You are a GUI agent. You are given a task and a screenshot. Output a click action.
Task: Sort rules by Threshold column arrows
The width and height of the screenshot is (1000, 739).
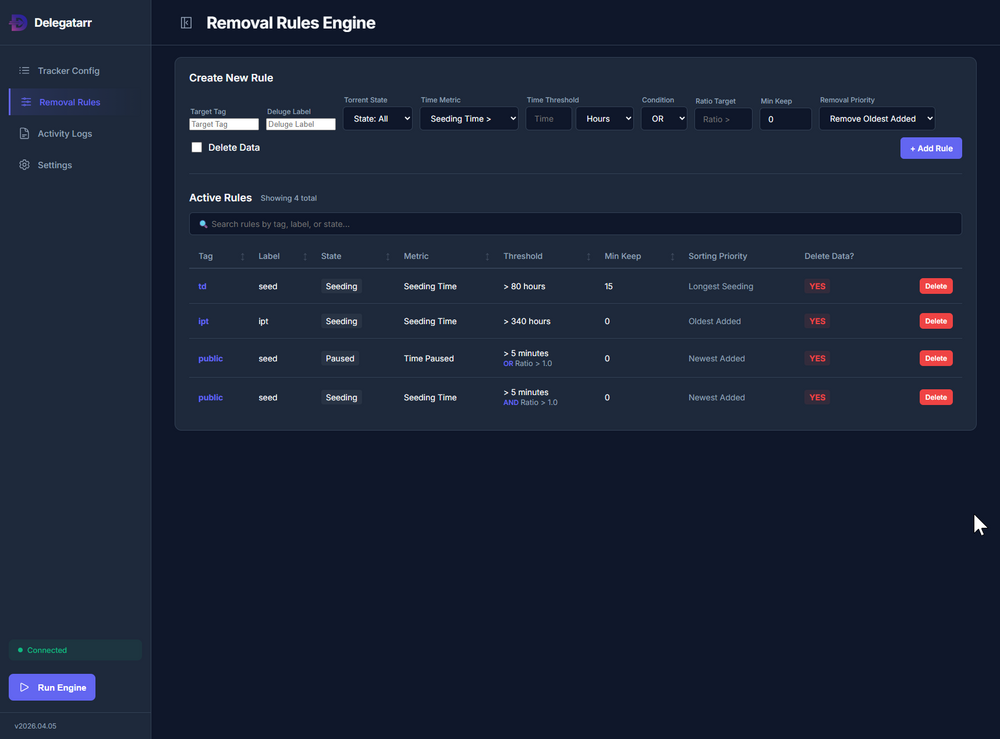[588, 256]
